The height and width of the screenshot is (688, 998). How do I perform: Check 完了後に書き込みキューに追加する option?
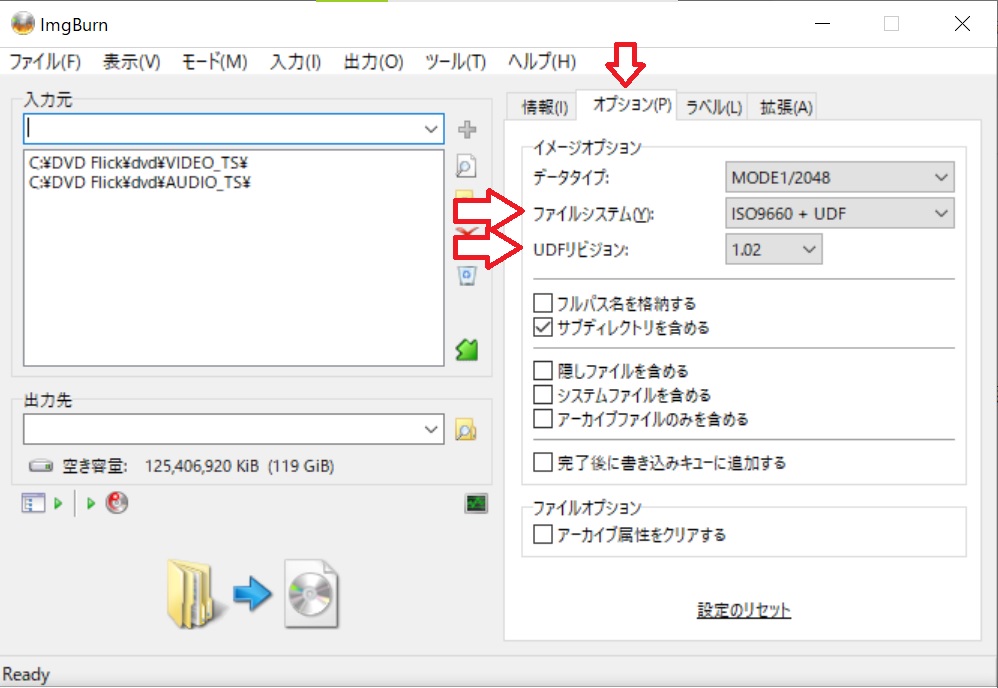pyautogui.click(x=543, y=462)
